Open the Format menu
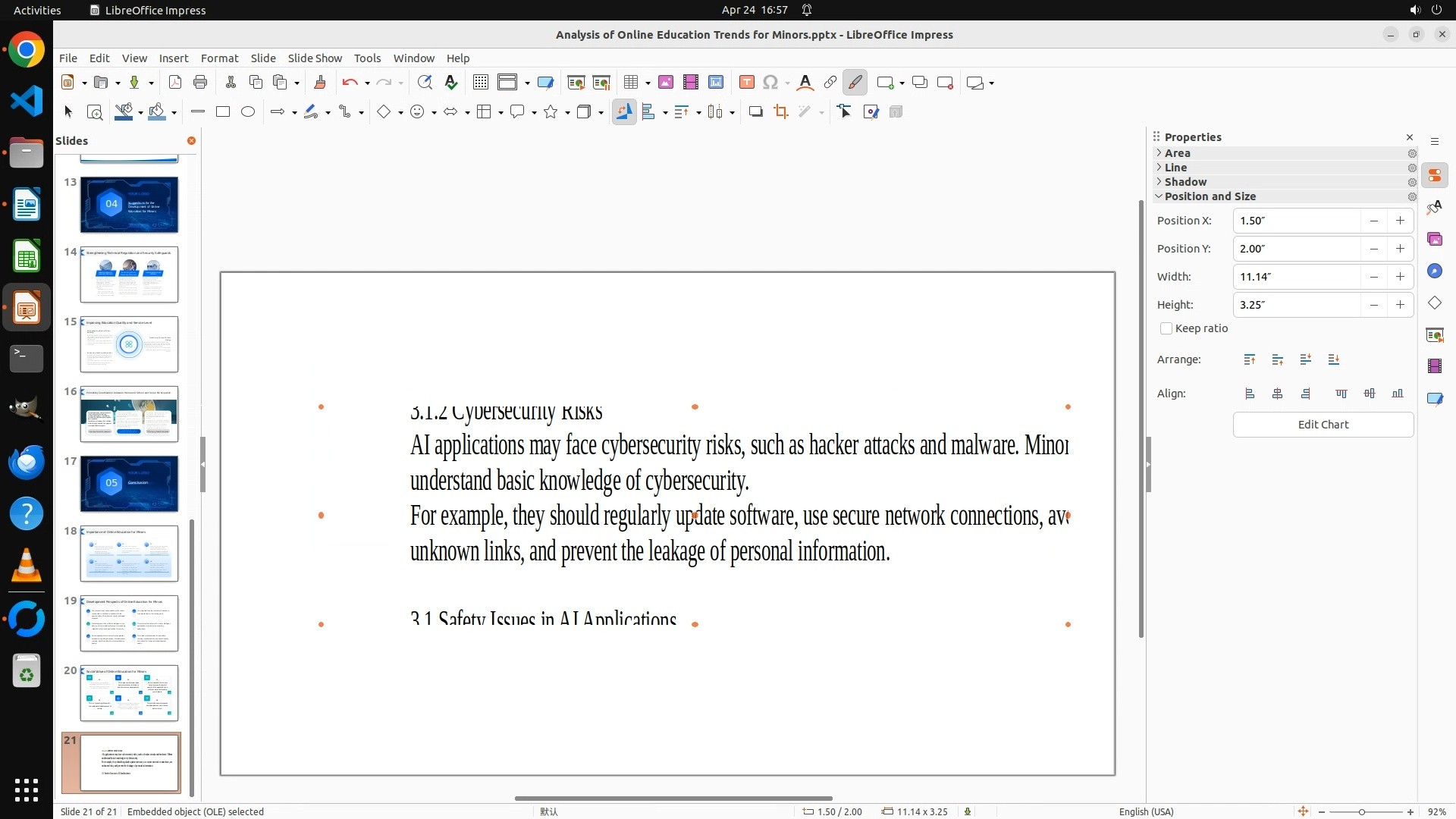 coord(219,58)
